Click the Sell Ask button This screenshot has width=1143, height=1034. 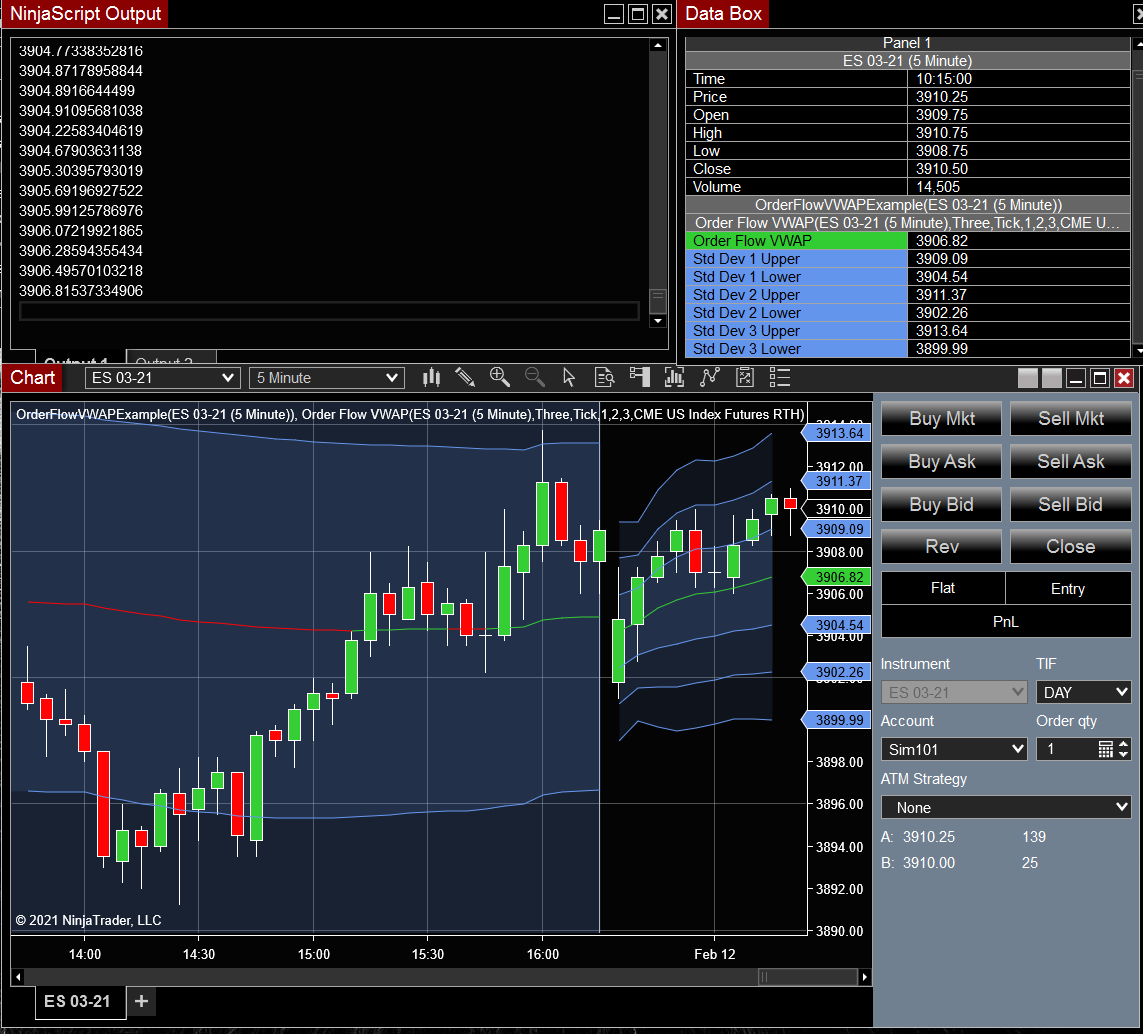1071,462
